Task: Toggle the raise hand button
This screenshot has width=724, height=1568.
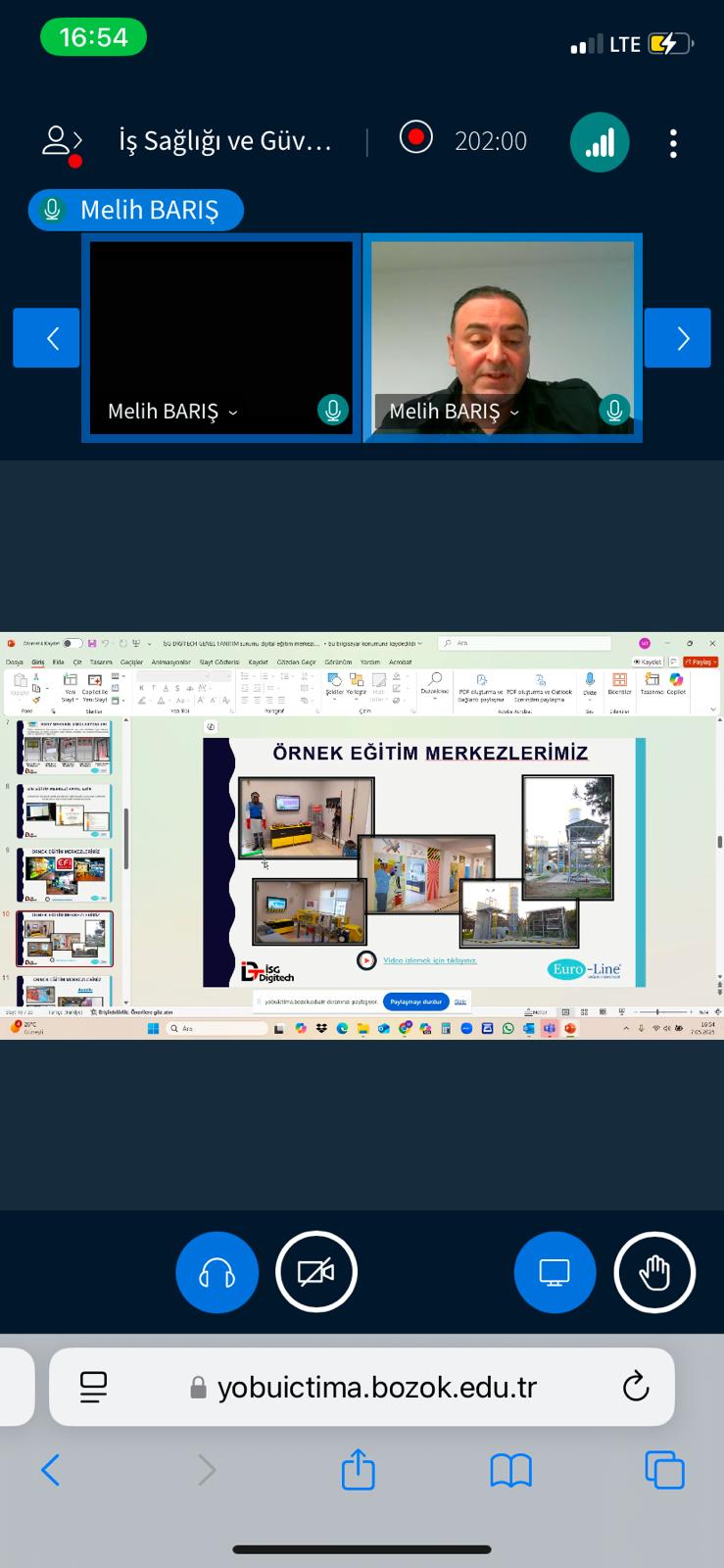Action: (x=654, y=1272)
